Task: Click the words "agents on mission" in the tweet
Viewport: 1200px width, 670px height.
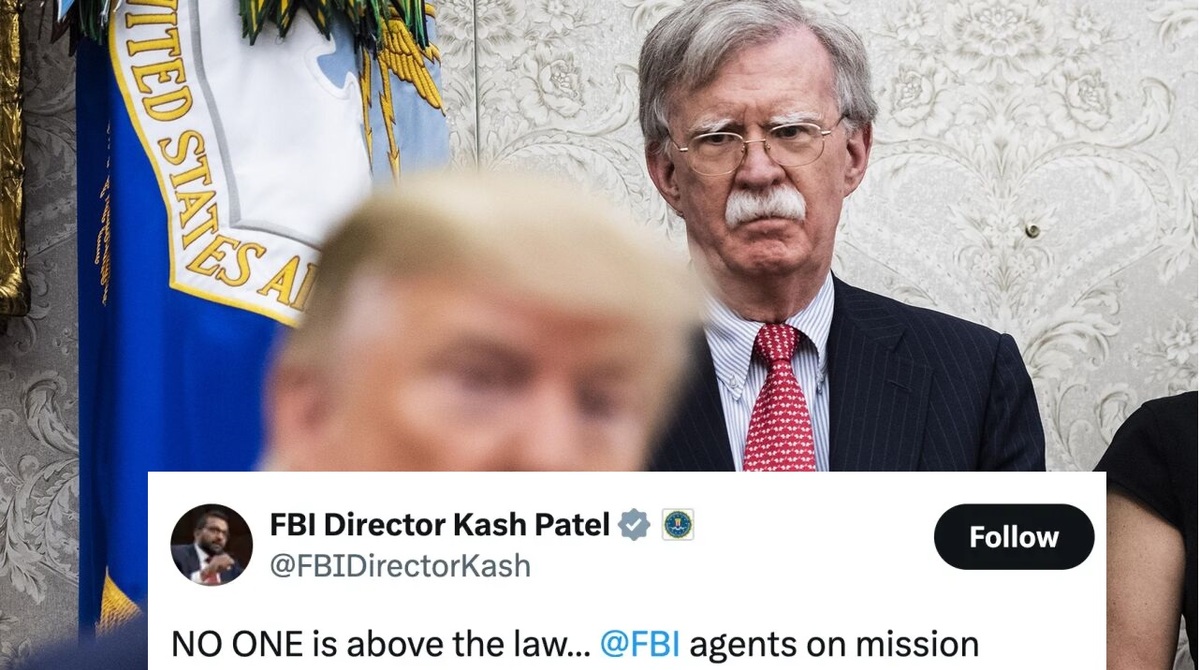Action: tap(834, 644)
